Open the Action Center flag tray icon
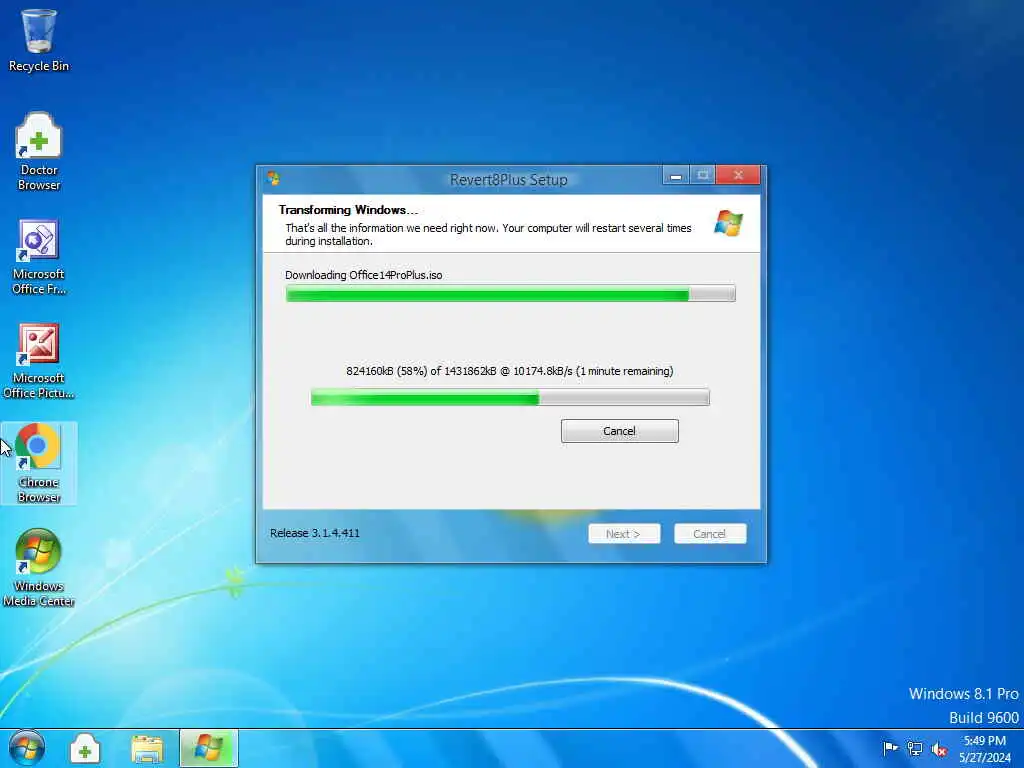This screenshot has width=1024, height=768. coord(889,748)
